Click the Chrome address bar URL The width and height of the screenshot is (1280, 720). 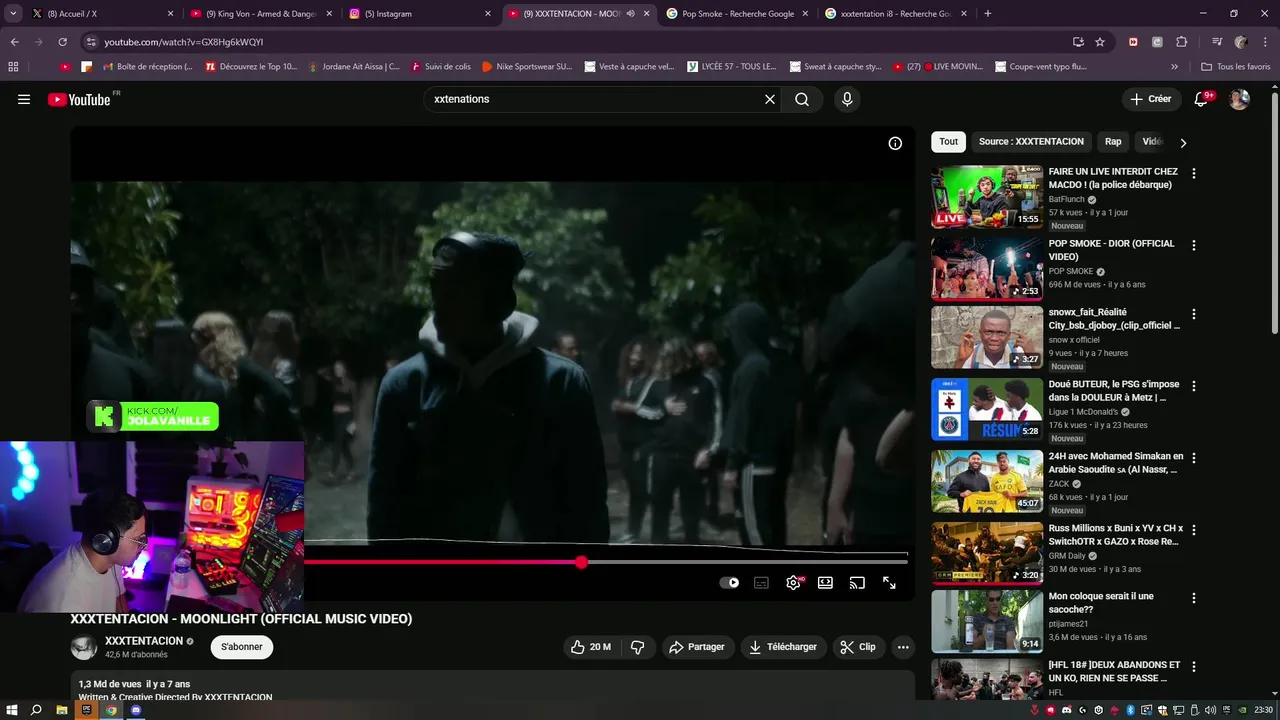click(x=184, y=42)
